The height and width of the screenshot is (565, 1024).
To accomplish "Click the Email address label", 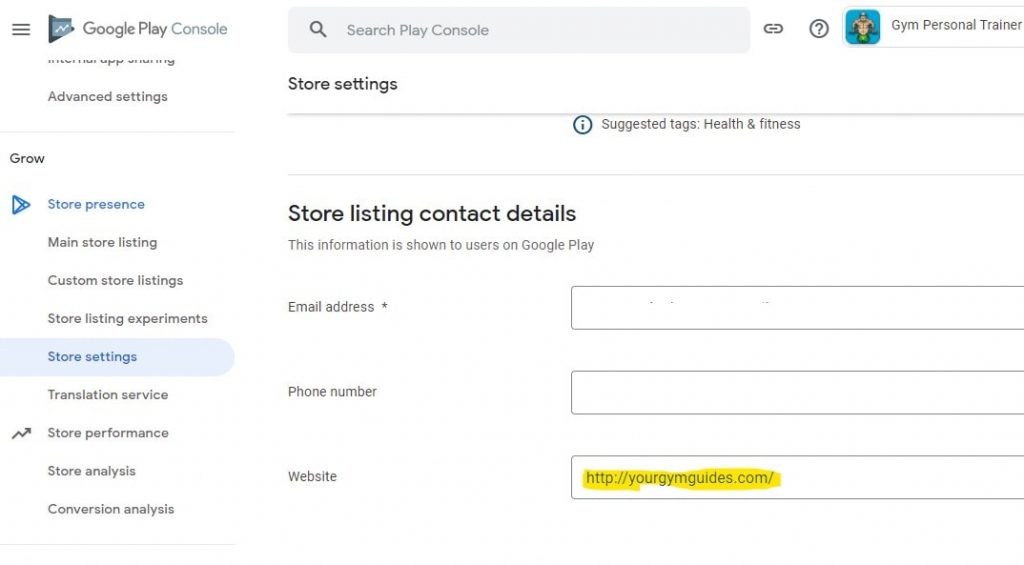I will [331, 307].
